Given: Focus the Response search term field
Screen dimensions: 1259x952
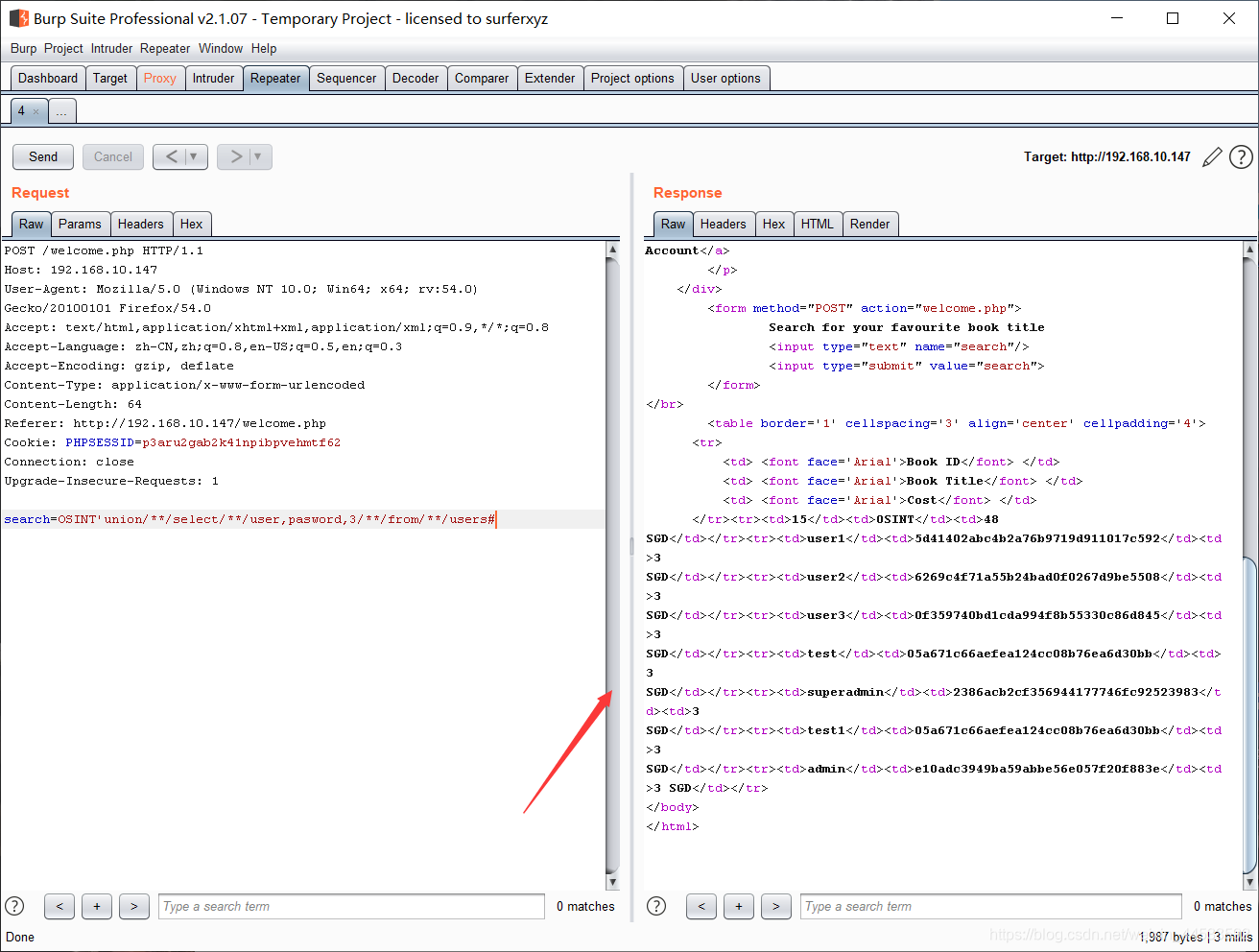Looking at the screenshot, I should pyautogui.click(x=991, y=907).
